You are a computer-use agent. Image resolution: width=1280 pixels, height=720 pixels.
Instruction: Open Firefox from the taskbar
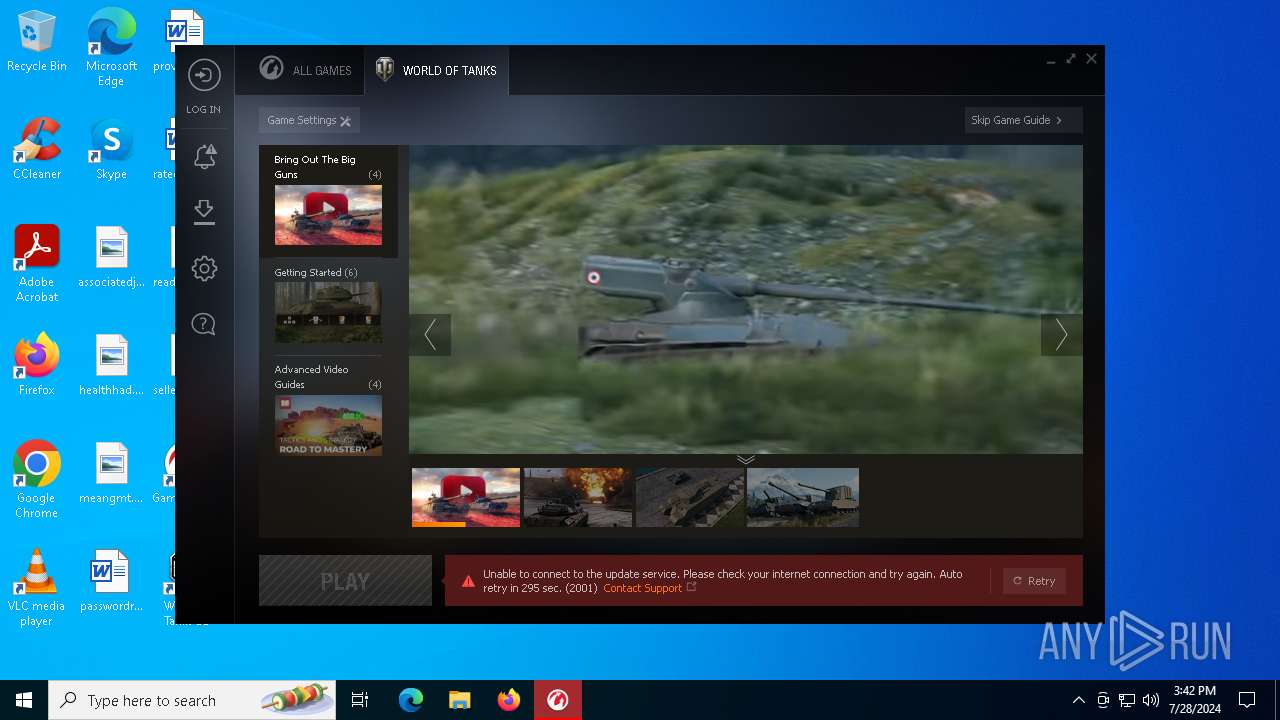click(x=509, y=700)
